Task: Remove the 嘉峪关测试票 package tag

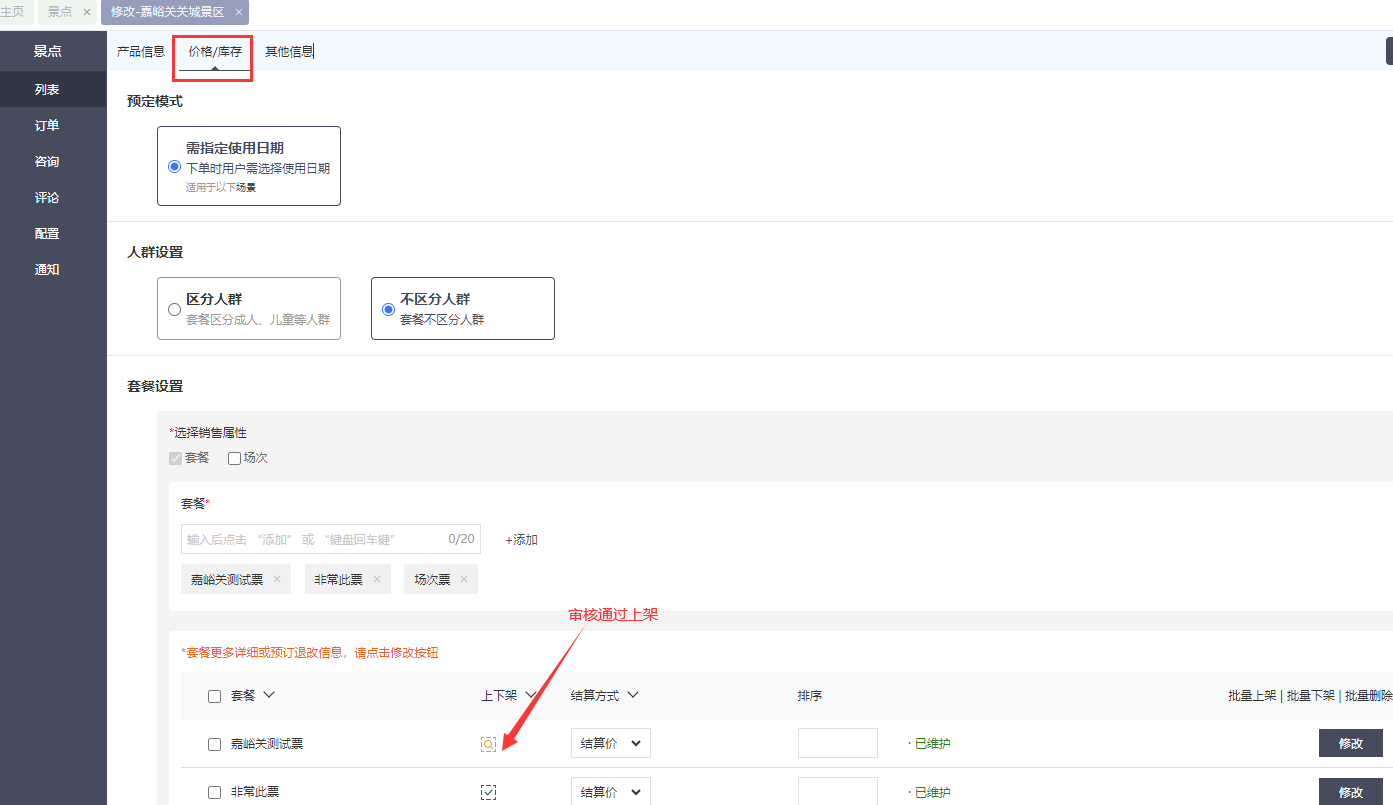Action: tap(276, 579)
